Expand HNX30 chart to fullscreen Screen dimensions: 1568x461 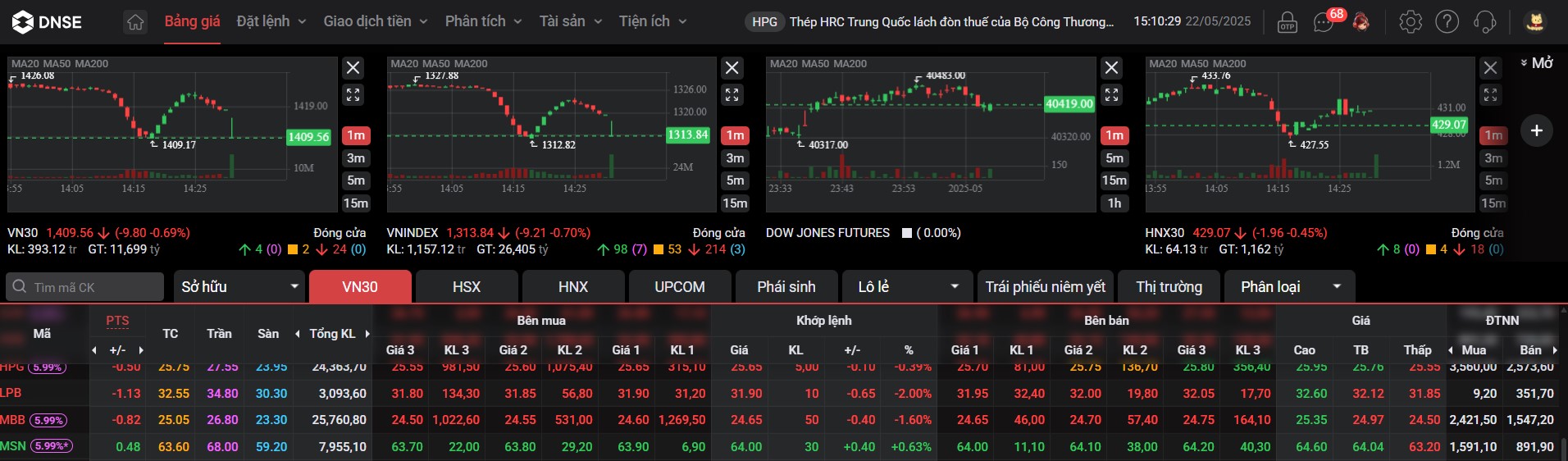pos(1491,94)
